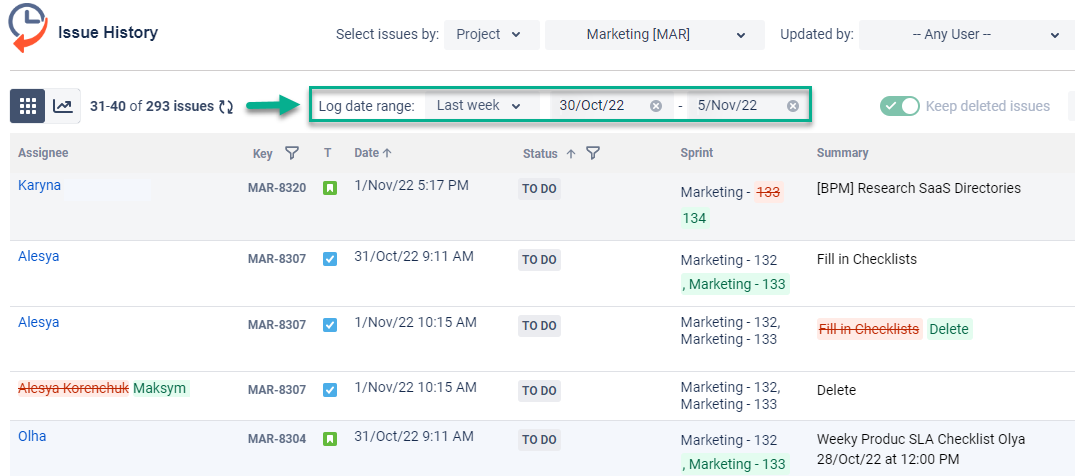Click the date 1/Nov/22 5:17 PM
1075x476 pixels.
pos(411,185)
